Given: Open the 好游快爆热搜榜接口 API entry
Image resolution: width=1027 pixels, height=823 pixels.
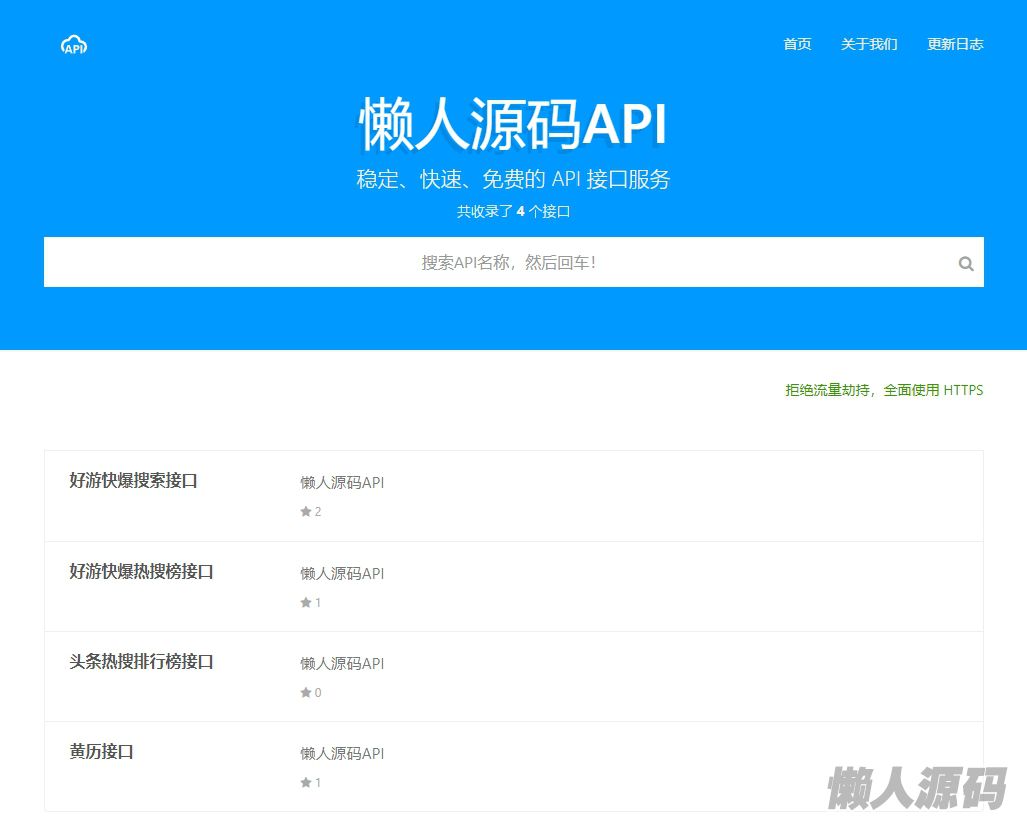Looking at the screenshot, I should (141, 572).
